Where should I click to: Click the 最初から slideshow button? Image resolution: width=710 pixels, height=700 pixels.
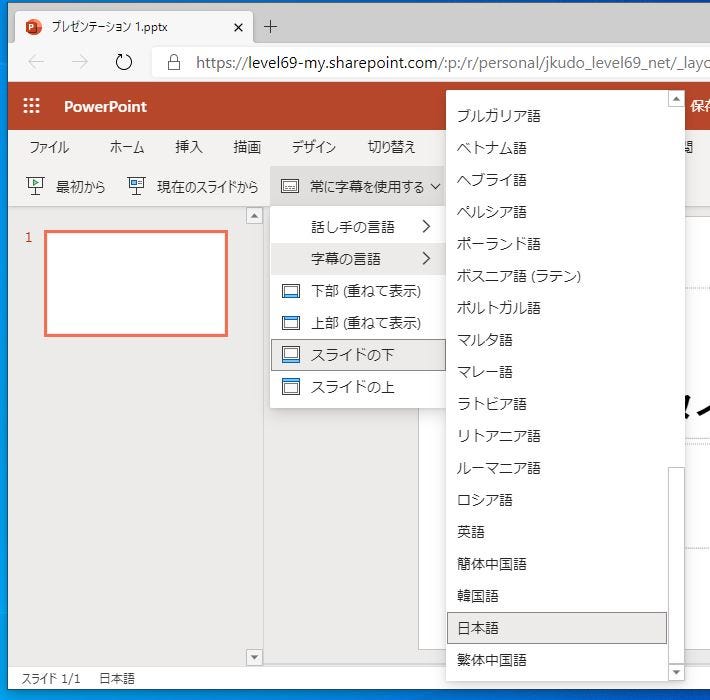tap(66, 186)
